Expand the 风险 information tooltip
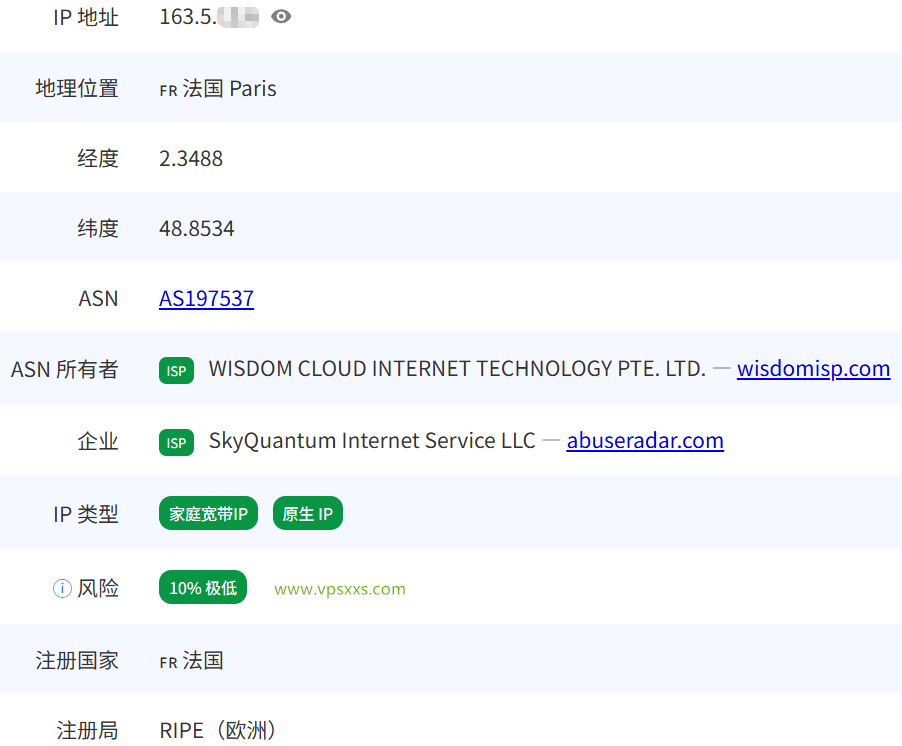Screen dimensions: 902x746 click(62, 588)
